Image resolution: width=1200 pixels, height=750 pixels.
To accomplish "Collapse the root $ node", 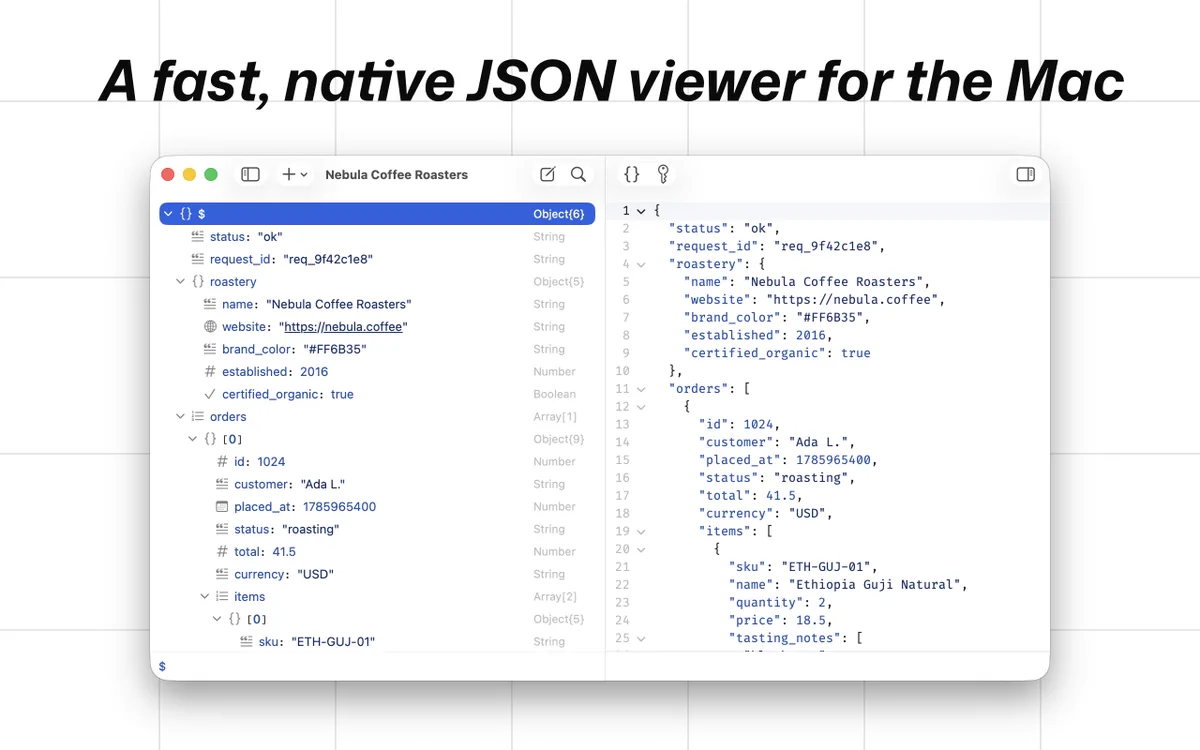I will point(168,214).
